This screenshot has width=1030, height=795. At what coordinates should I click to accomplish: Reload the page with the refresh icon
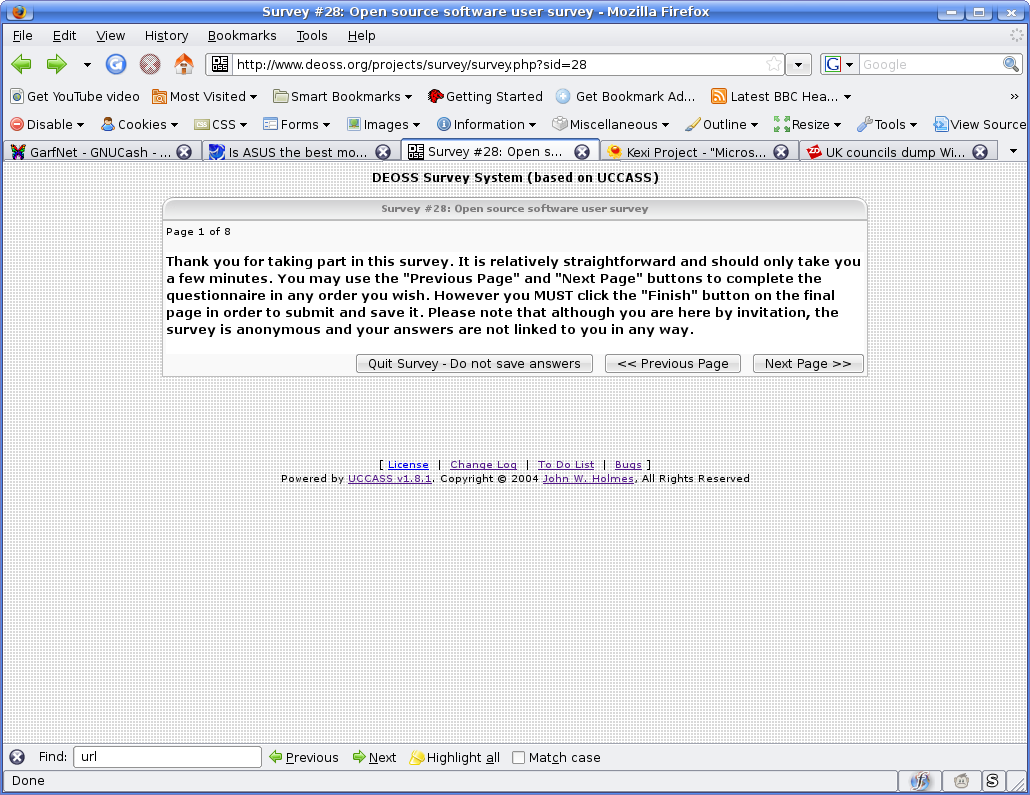coord(116,64)
